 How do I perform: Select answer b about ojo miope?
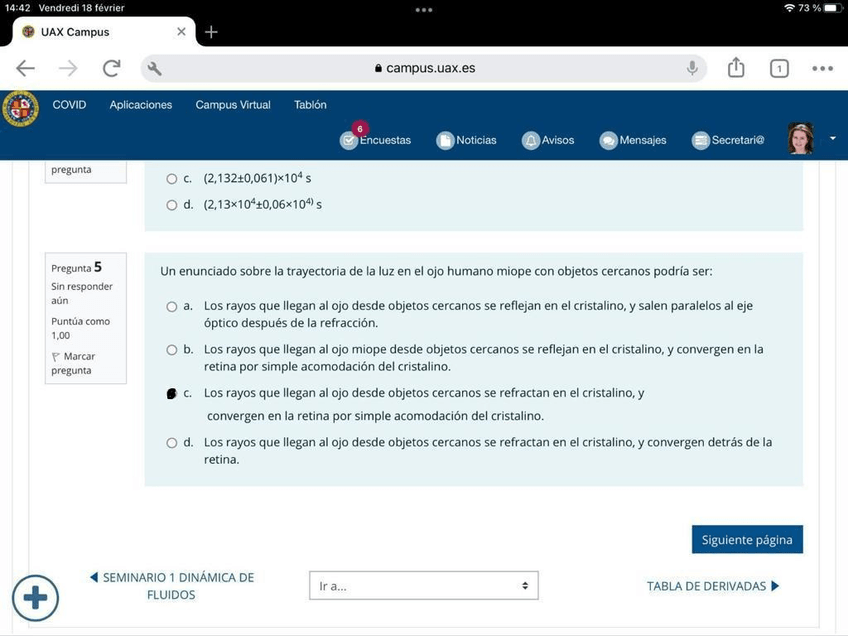172,350
